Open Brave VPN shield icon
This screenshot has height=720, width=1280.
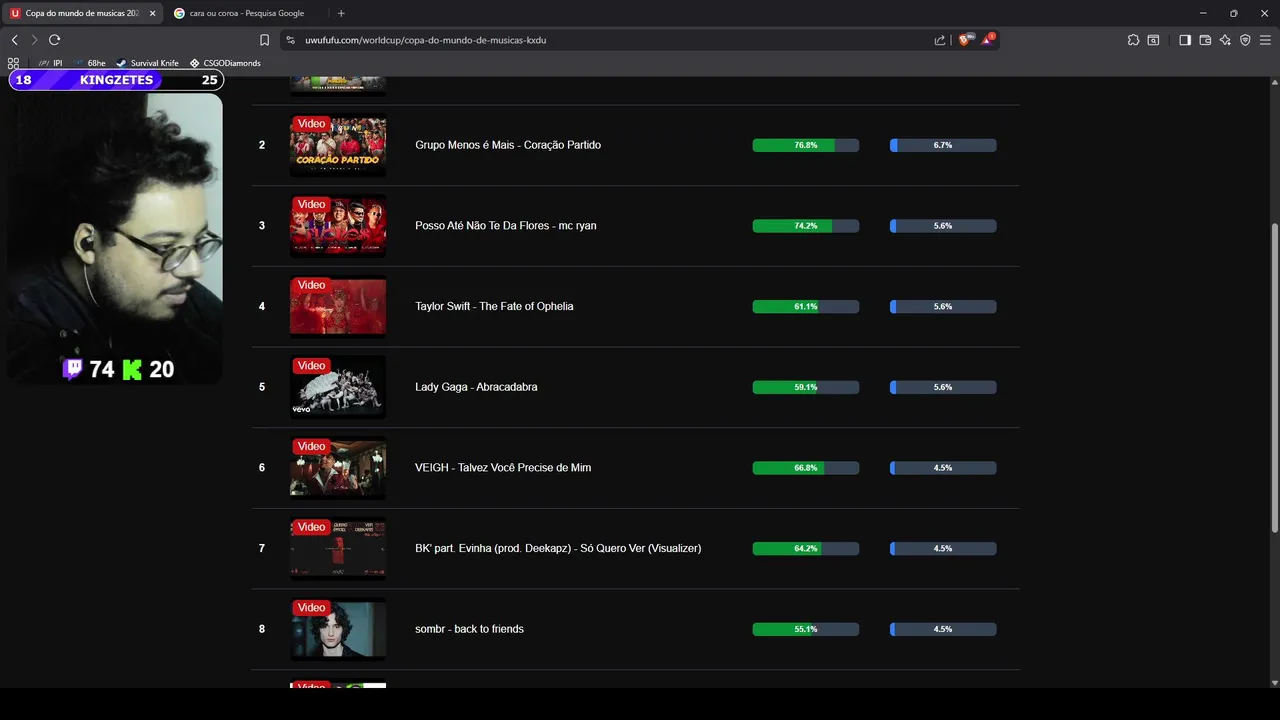coord(1245,40)
